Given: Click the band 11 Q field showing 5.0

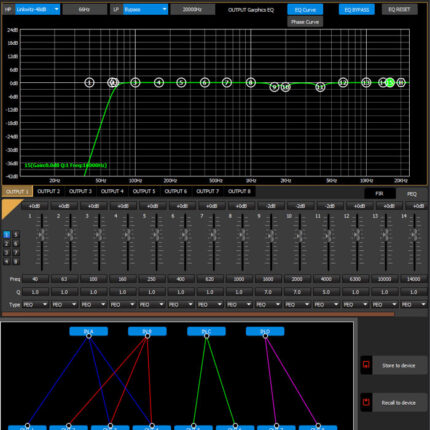Looking at the screenshot, I should (326, 292).
